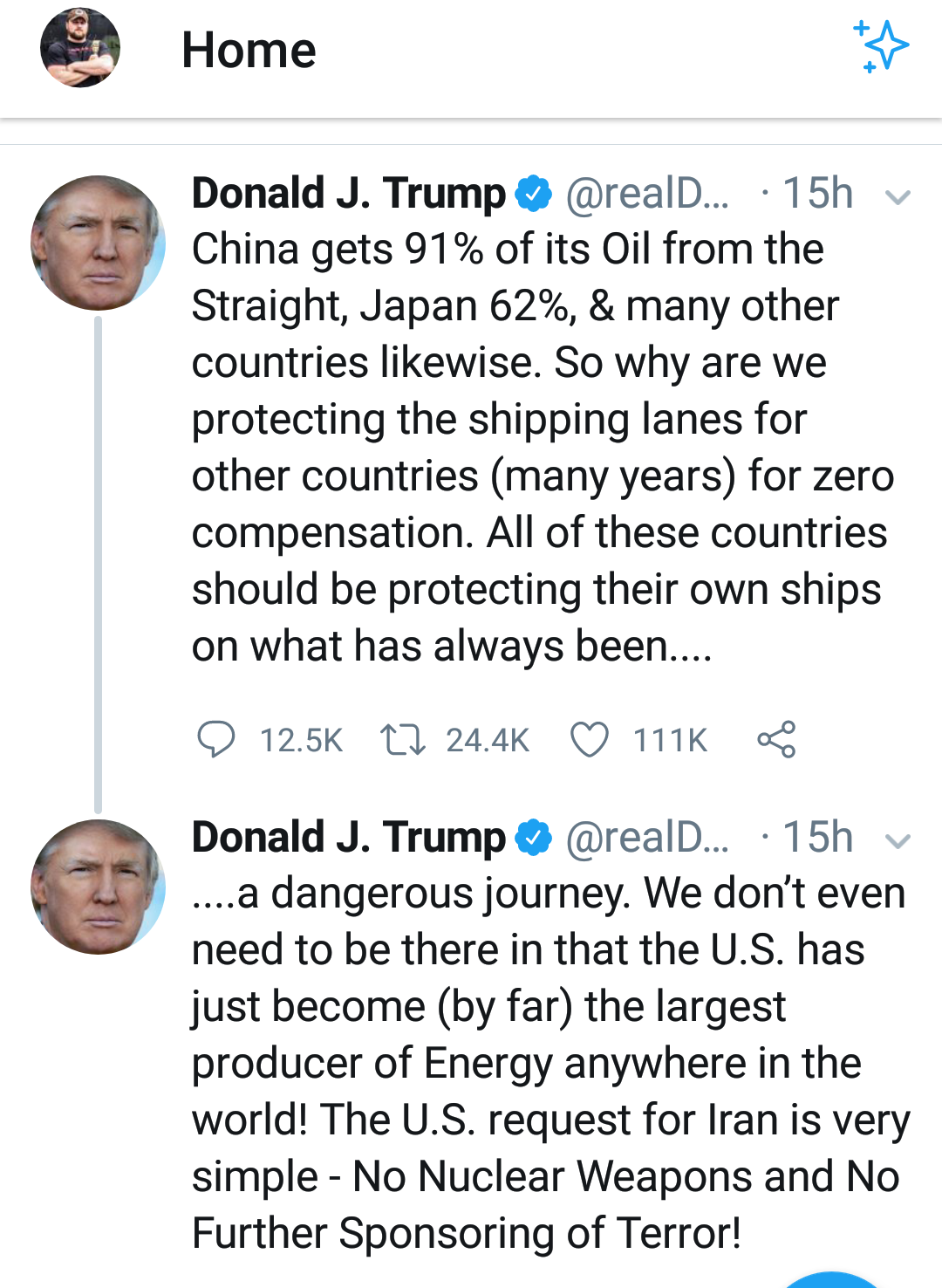The height and width of the screenshot is (1288, 942).
Task: Tap Trump's avatar on the first tweet
Action: click(98, 243)
